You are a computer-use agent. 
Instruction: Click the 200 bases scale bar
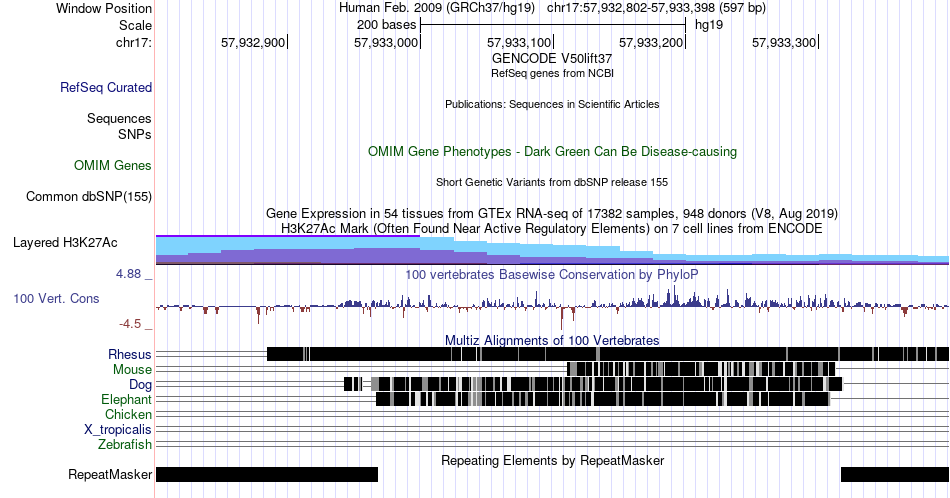(553, 25)
